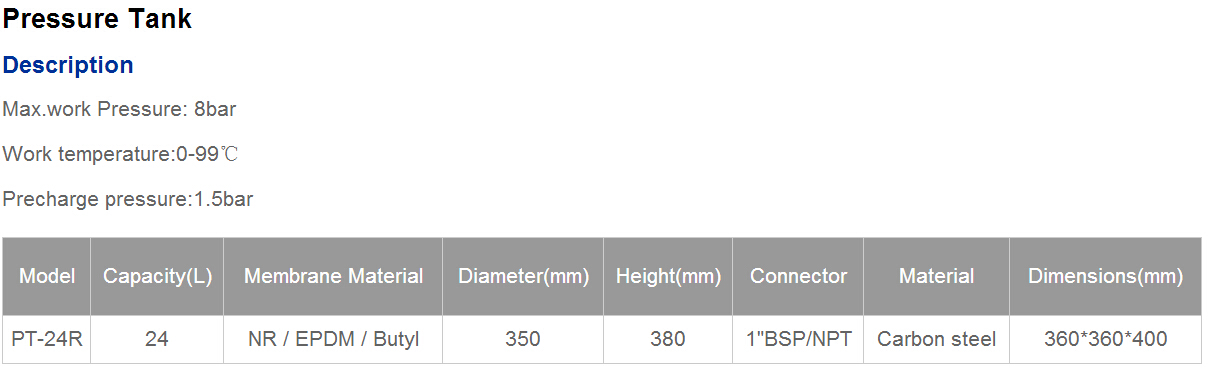Select the 1"BSP/NPT connector cell
The width and height of the screenshot is (1209, 369).
pos(798,339)
